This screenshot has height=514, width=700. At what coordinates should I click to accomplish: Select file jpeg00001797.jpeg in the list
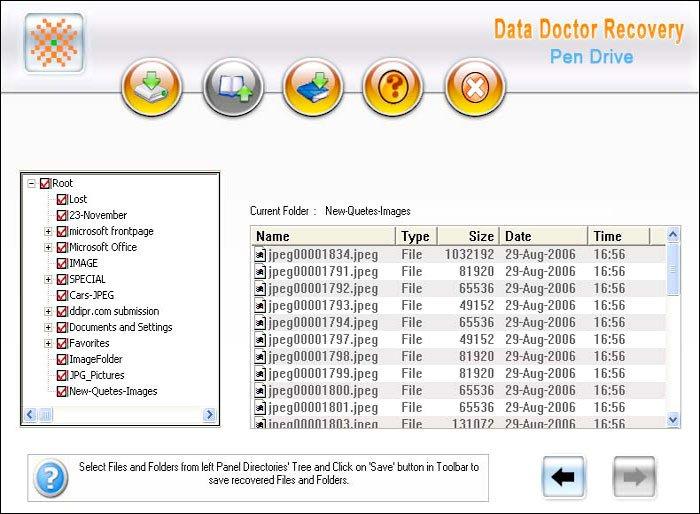coord(323,339)
